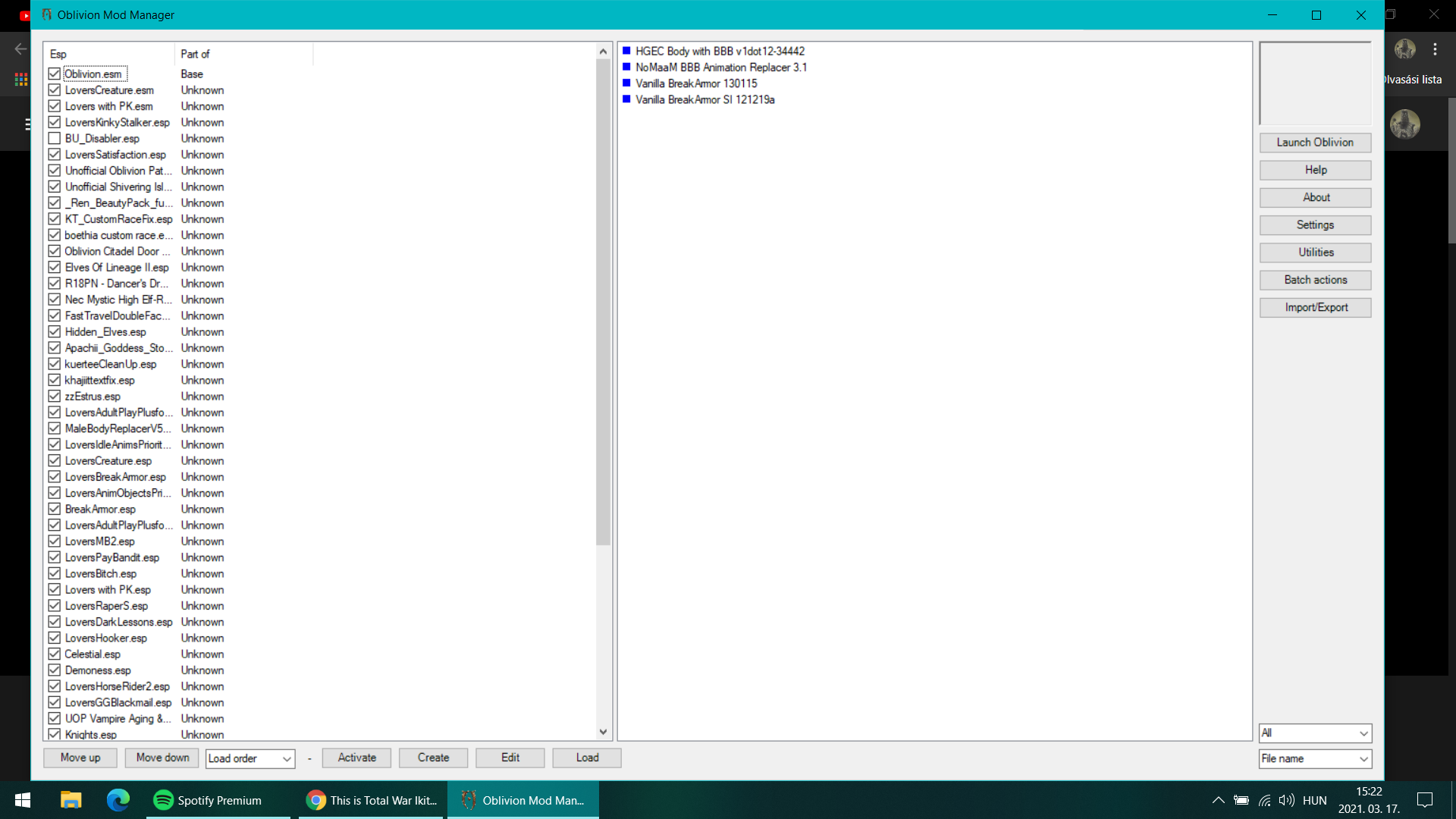This screenshot has width=1456, height=819.
Task: Uncheck KT_CustomRaceFix.esp checkbox
Action: point(55,219)
